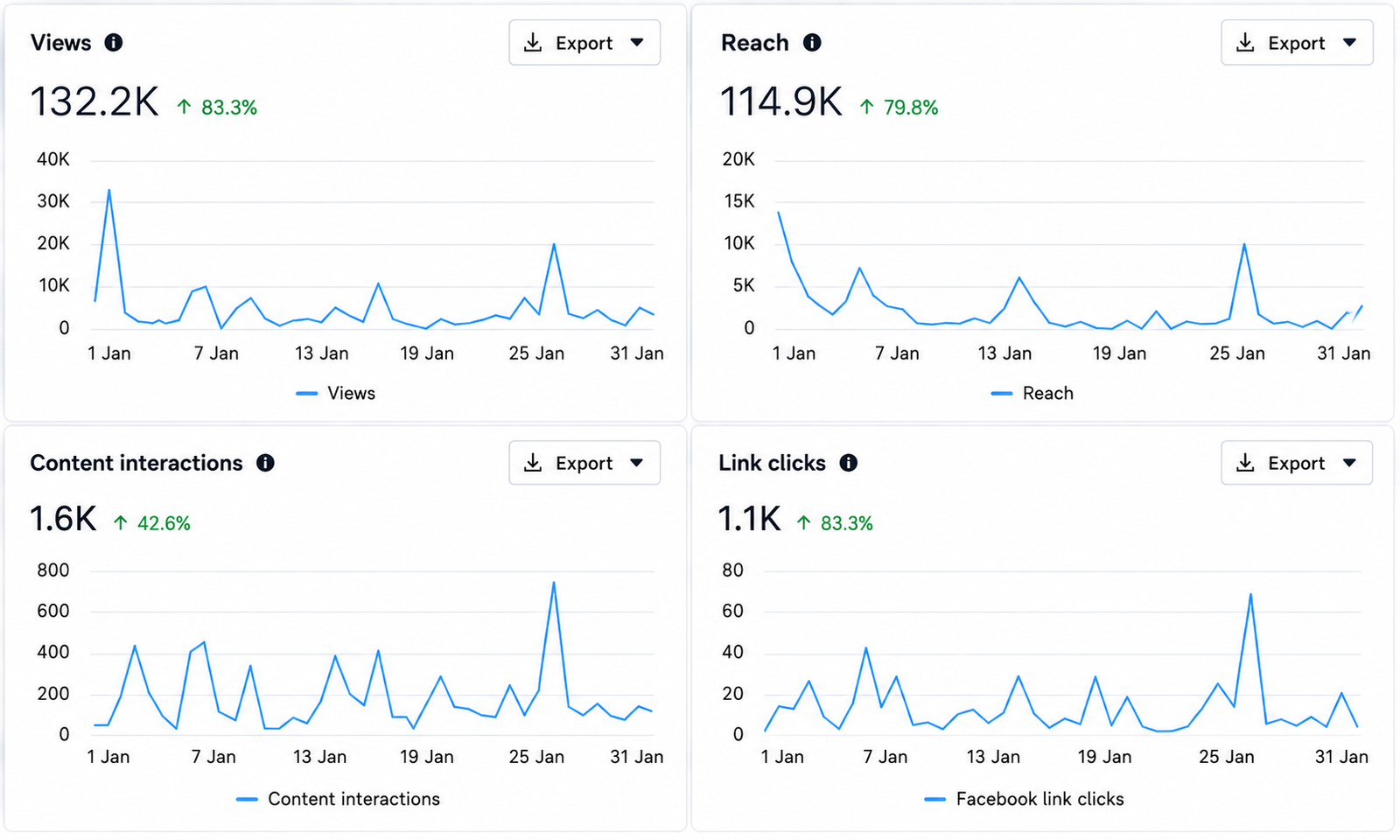Click the highest peak on Content interactions chart
The height and width of the screenshot is (840, 1400).
[x=553, y=583]
